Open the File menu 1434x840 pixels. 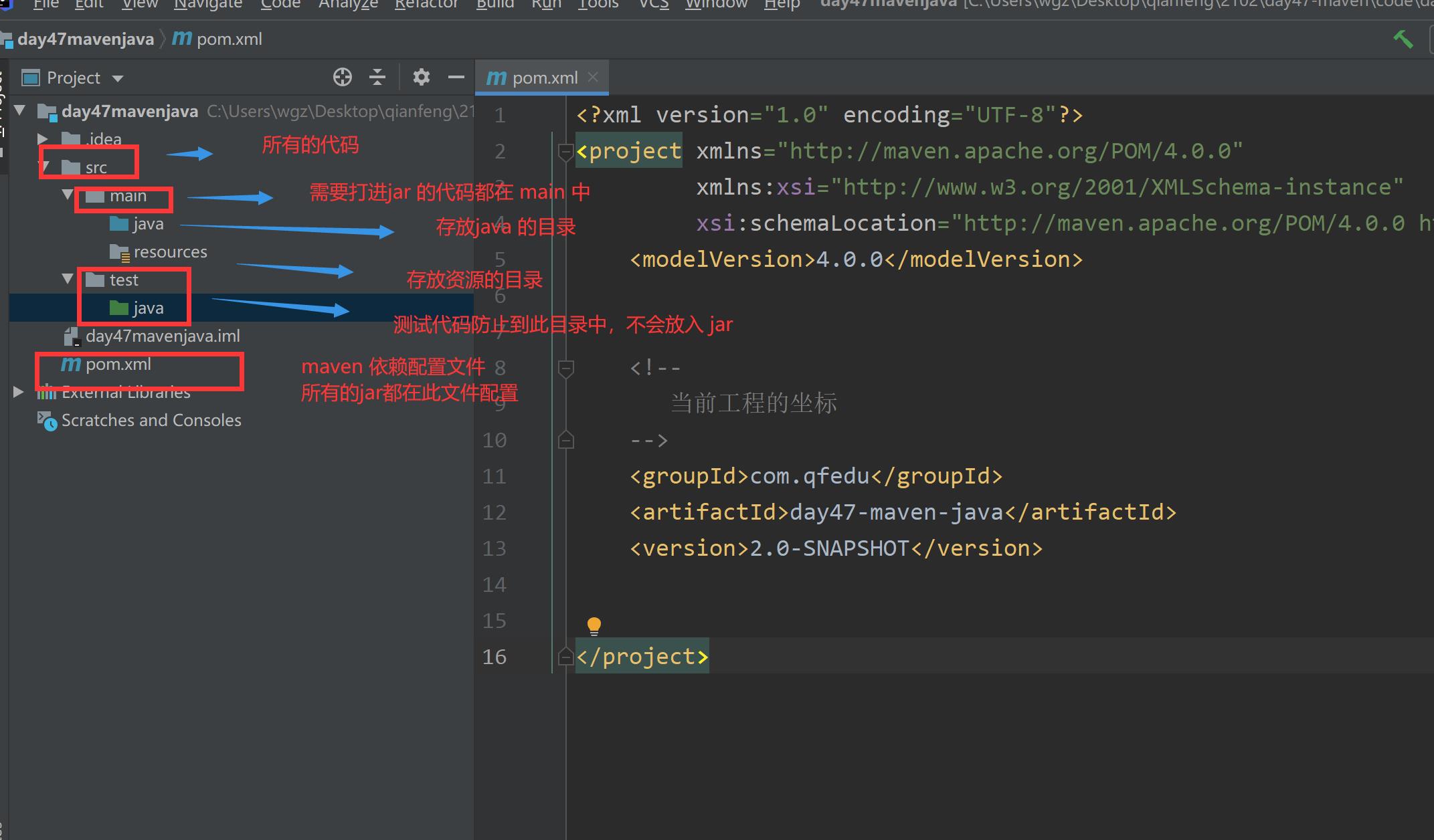click(46, 5)
